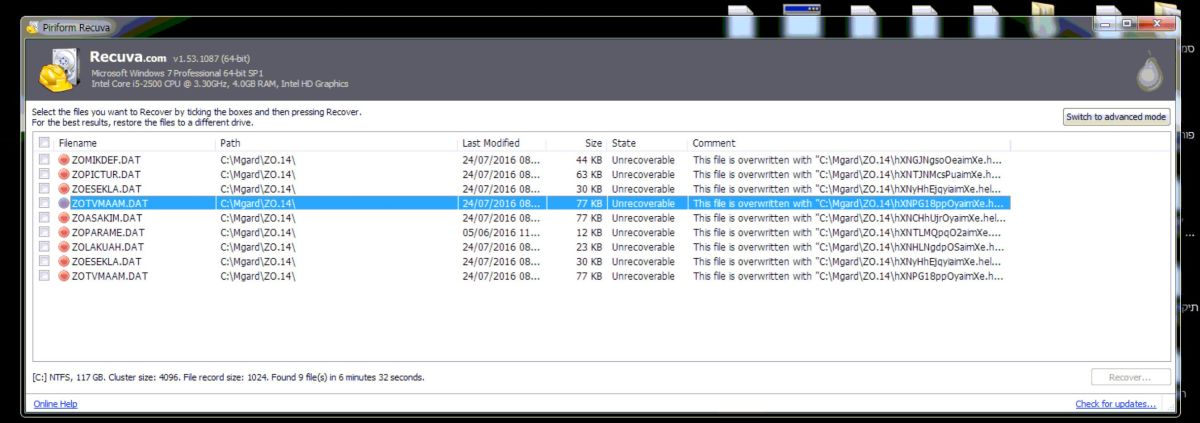This screenshot has height=423, width=1200.
Task: Click the comment mentioning hXNGJNgsoOeaimXe
Action: [848, 160]
